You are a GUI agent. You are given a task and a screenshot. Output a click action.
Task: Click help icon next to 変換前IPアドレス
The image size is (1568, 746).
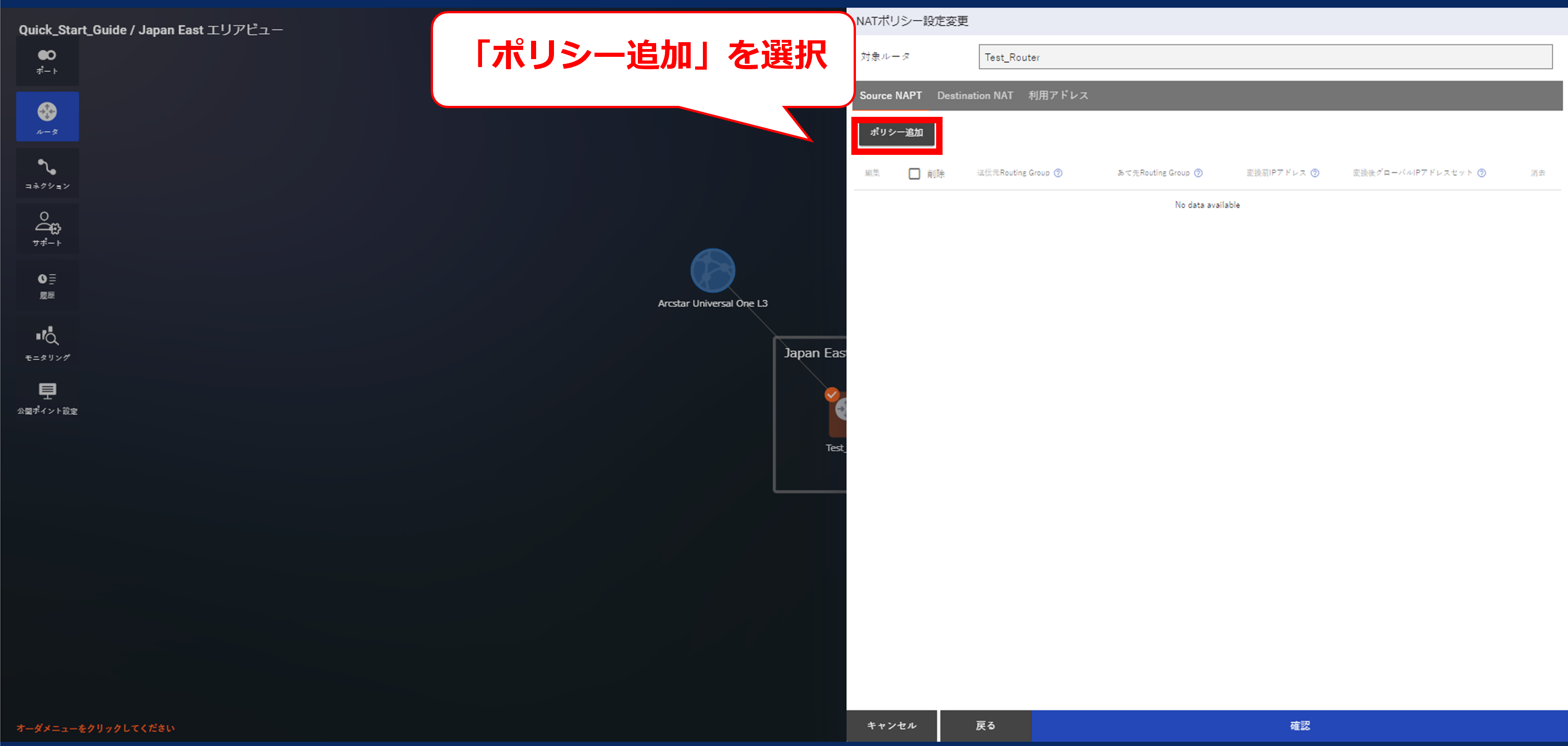1315,173
